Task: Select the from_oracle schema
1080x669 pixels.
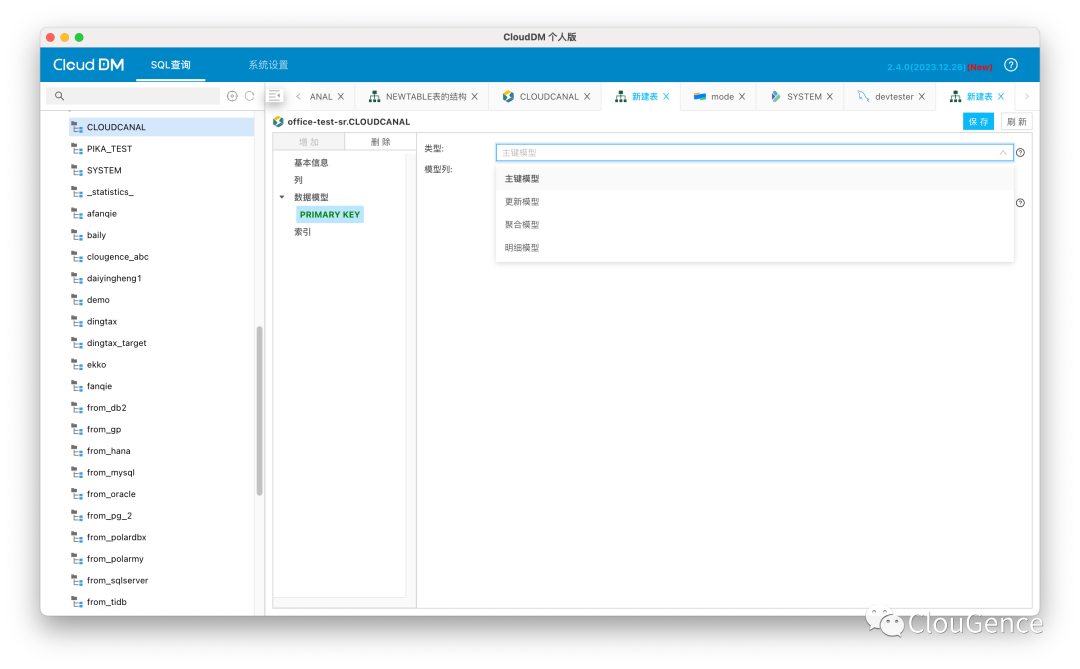Action: coord(111,494)
